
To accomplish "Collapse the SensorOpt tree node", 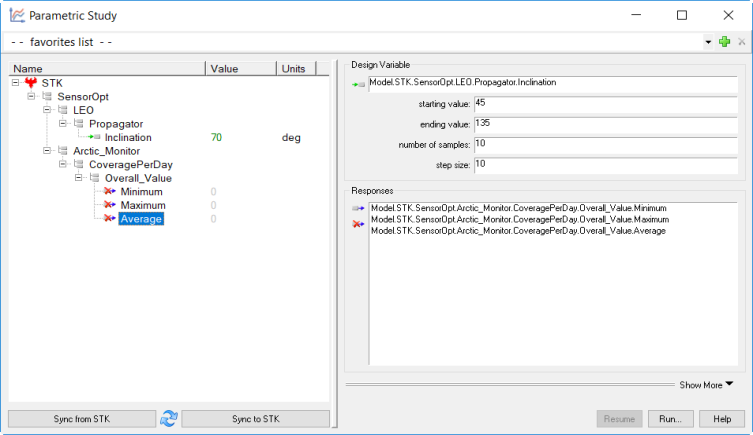I will pos(32,96).
